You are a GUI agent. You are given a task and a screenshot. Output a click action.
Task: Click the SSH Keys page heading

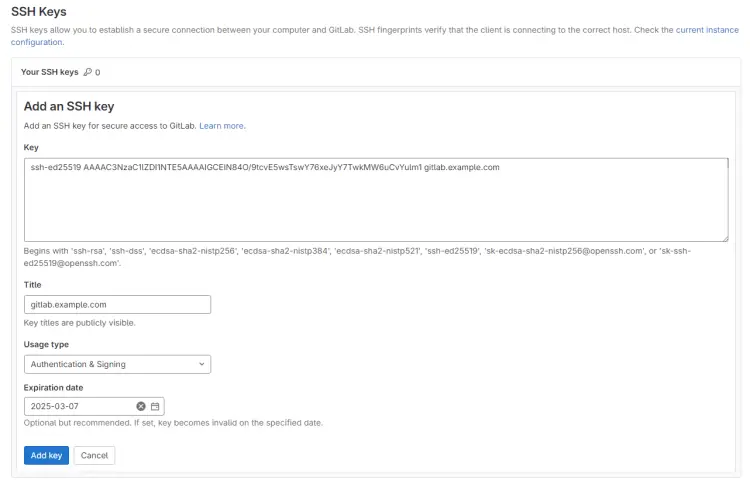(x=38, y=11)
